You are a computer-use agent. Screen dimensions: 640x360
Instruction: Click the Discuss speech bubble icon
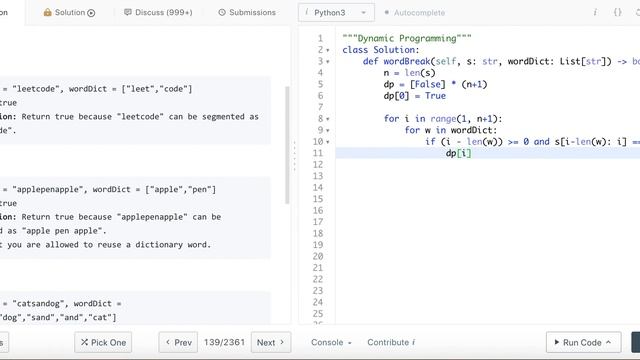[128, 12]
